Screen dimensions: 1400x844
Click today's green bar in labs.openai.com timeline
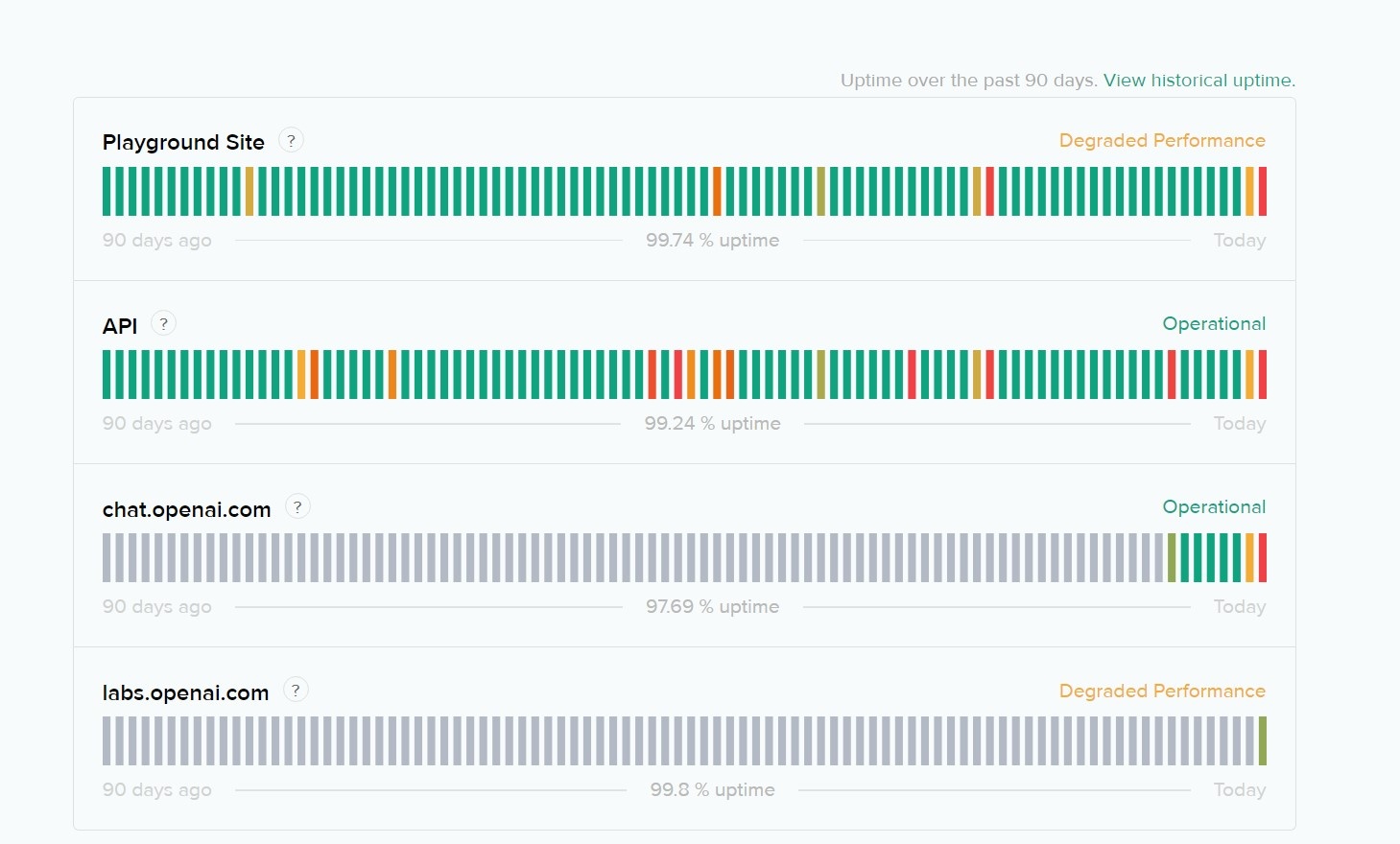(1263, 740)
